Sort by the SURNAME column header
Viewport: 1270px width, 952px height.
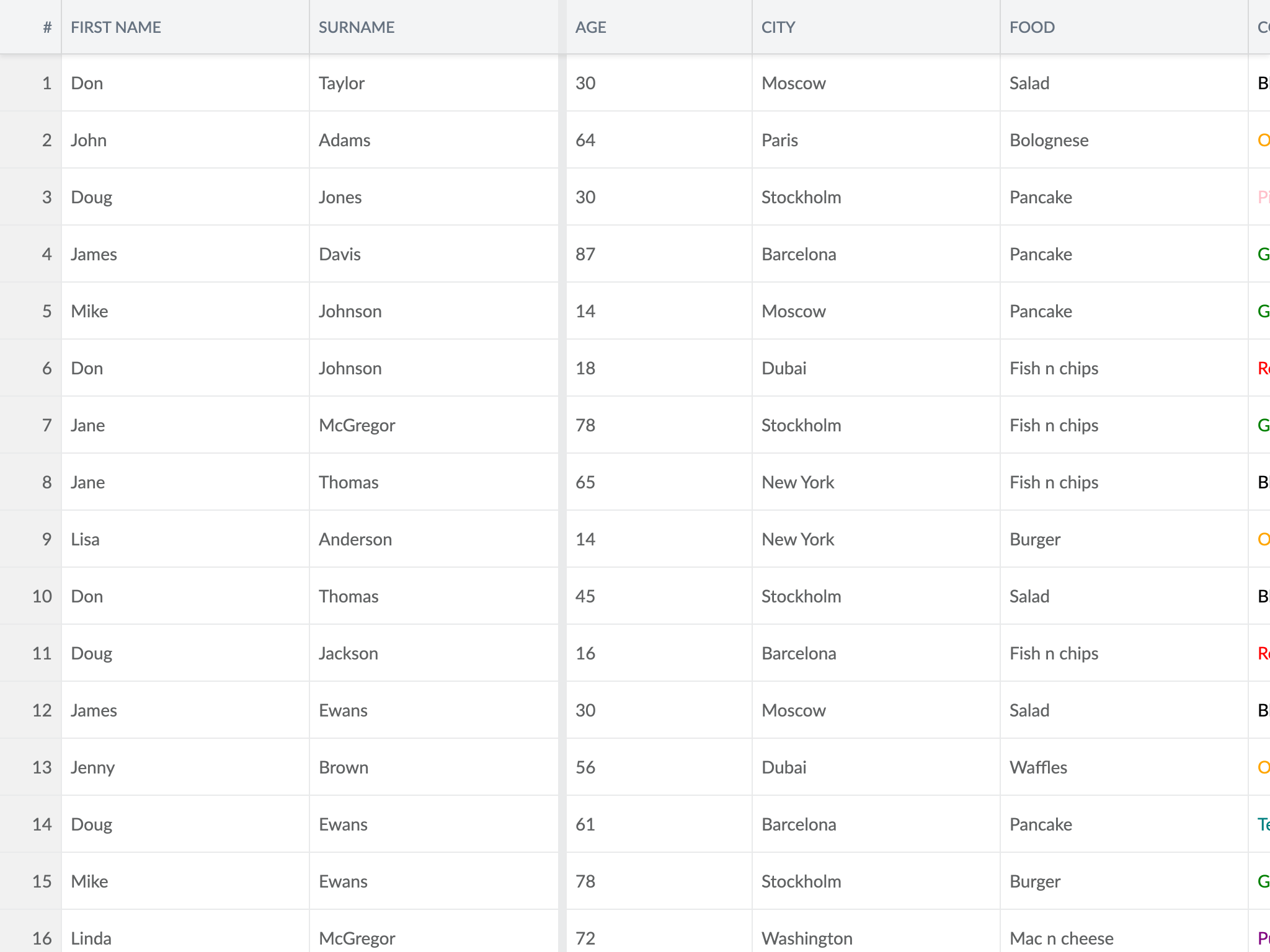pos(433,27)
